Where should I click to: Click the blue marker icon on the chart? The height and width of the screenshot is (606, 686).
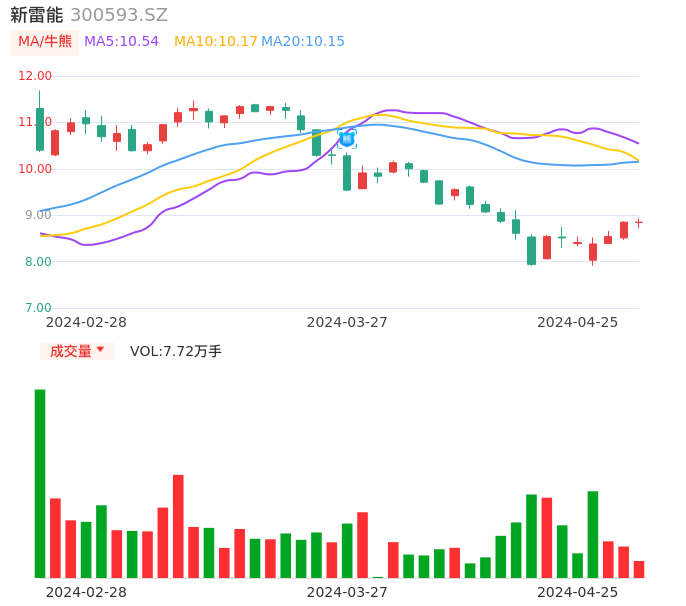click(347, 139)
